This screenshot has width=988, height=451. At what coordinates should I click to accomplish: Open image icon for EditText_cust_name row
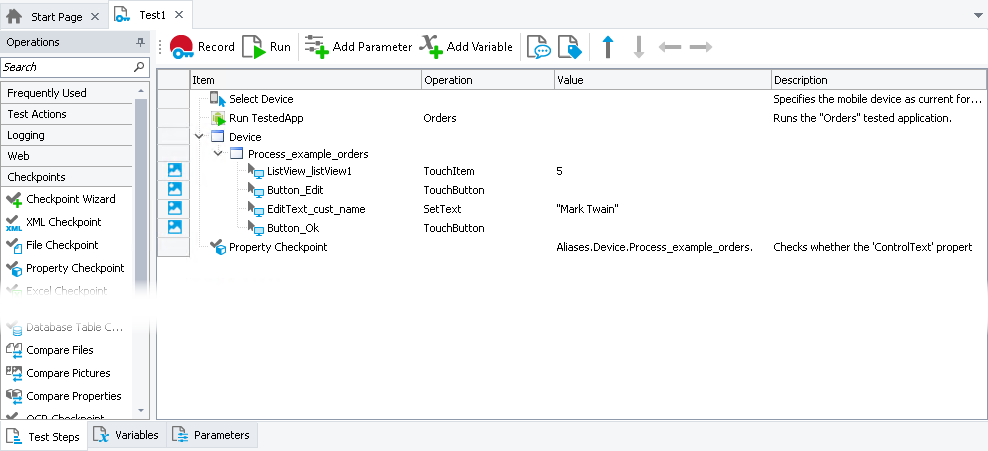tap(174, 208)
